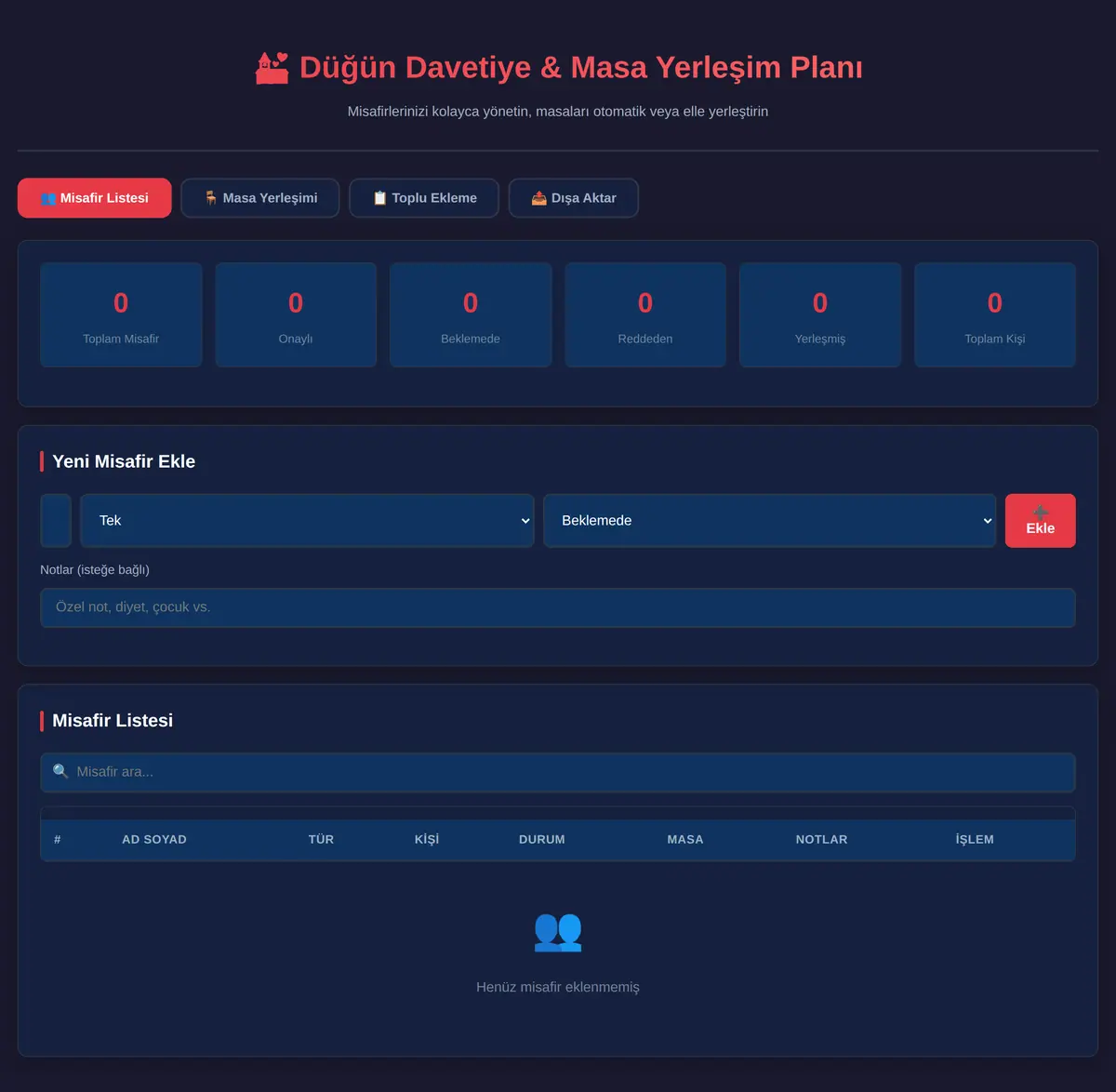Open the 'Tek' guest type dropdown
1116x1092 pixels.
pos(307,521)
